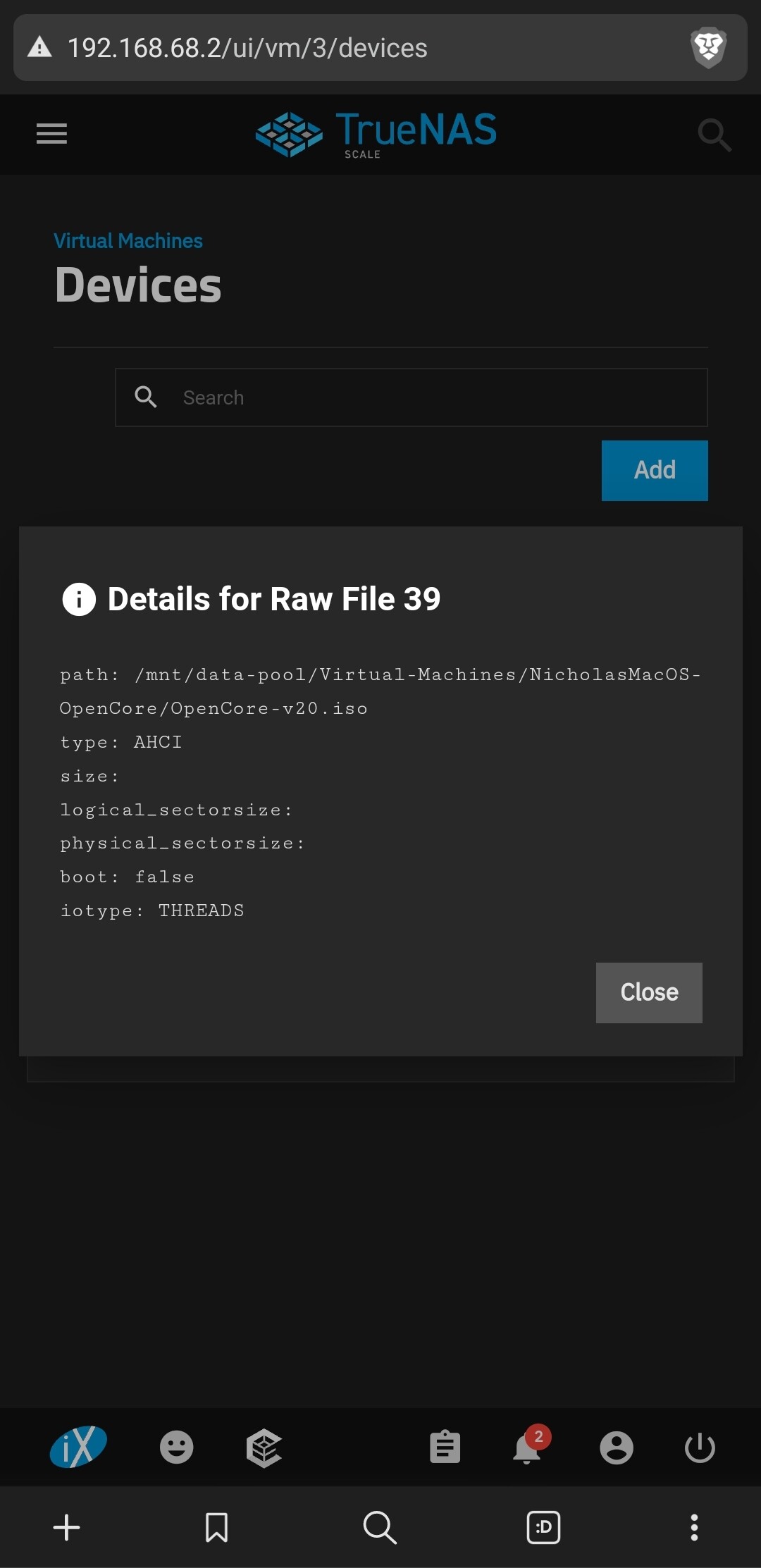Click the power button icon
This screenshot has width=761, height=1568.
pyautogui.click(x=700, y=1447)
